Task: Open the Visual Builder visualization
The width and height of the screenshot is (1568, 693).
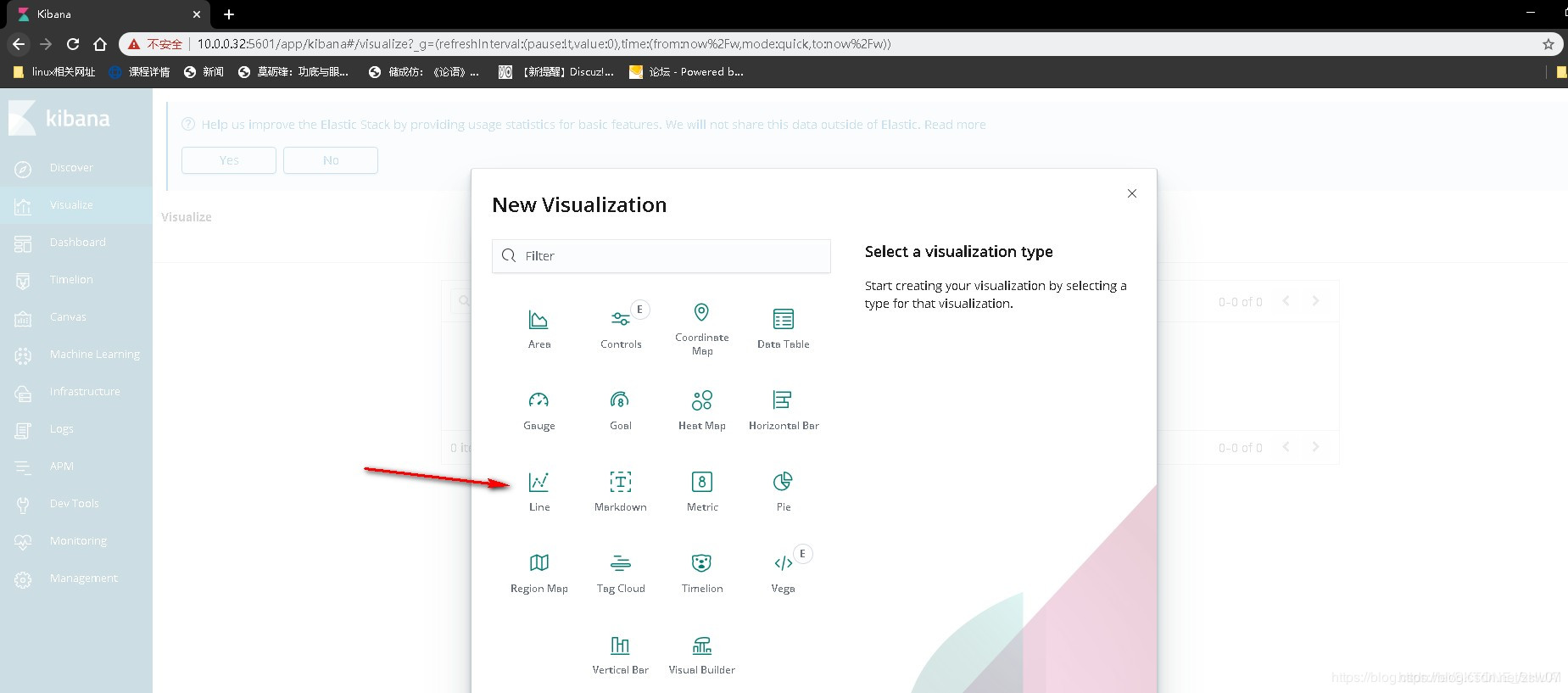Action: coord(701,655)
